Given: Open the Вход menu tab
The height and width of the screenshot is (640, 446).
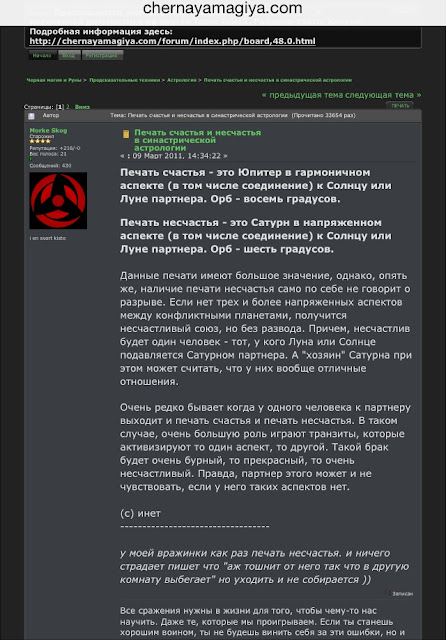Looking at the screenshot, I should 69,55.
